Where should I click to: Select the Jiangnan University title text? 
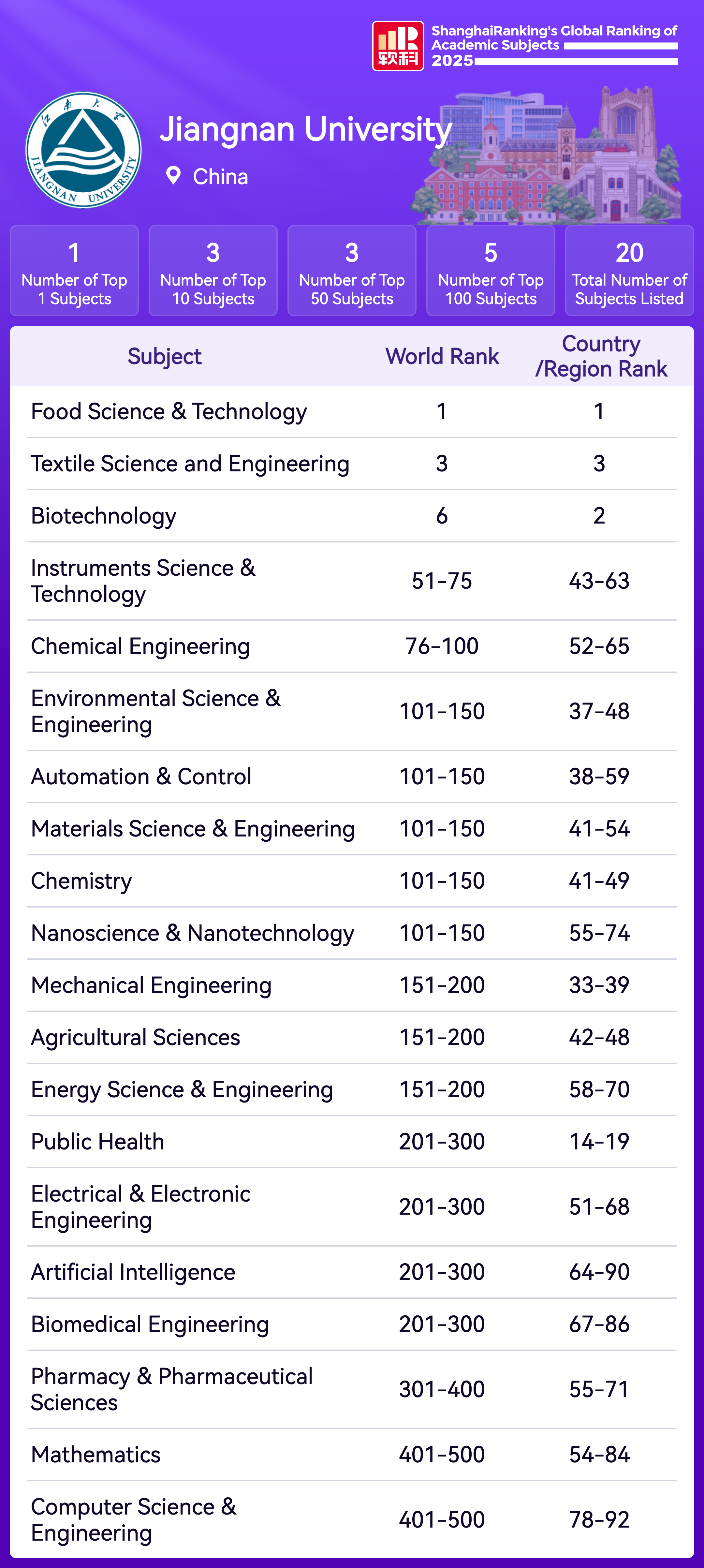[x=305, y=129]
